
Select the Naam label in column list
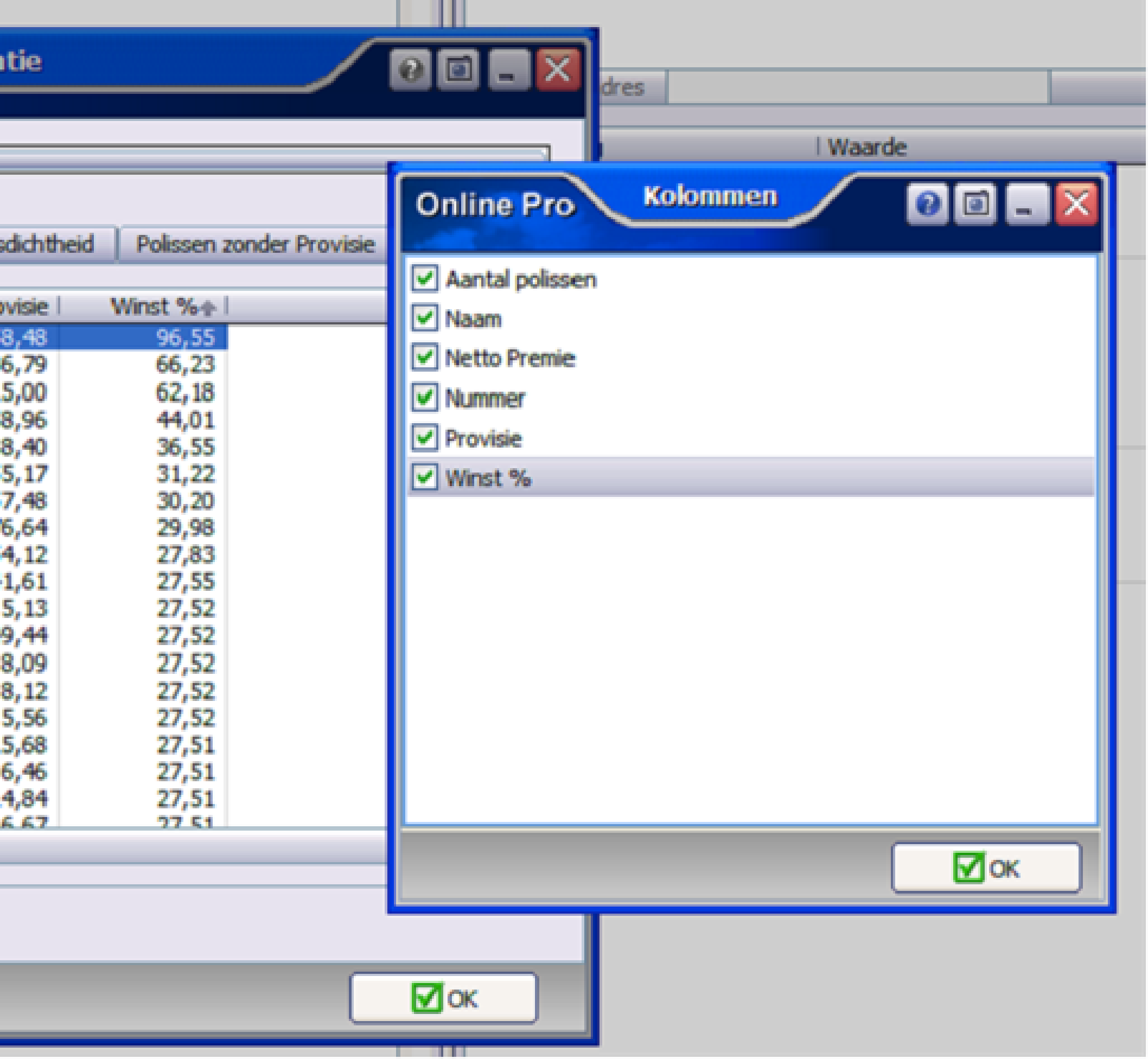pos(474,318)
